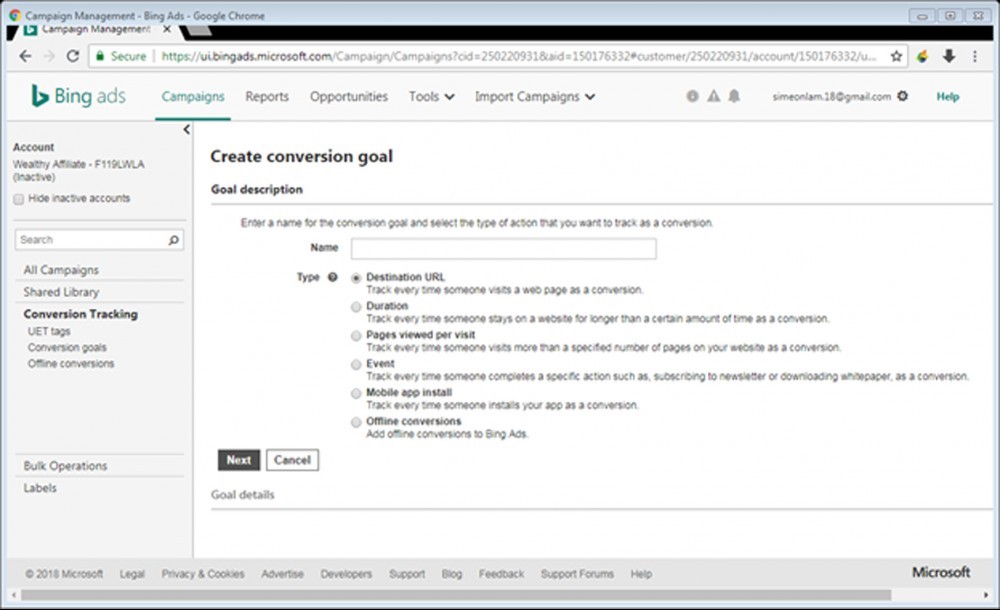The width and height of the screenshot is (1000, 610).
Task: Click the Goal details section heading
Action: click(x=242, y=495)
